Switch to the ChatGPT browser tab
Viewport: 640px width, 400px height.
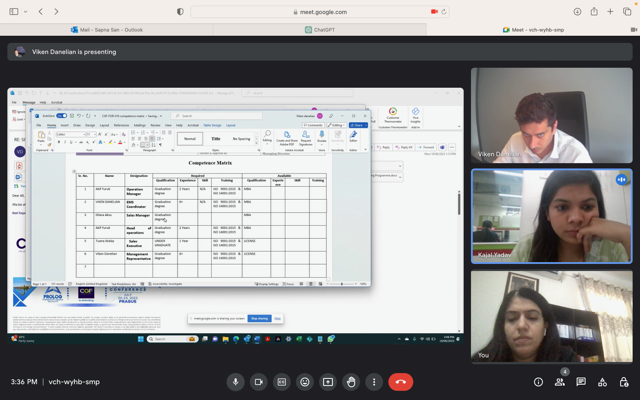coord(320,30)
